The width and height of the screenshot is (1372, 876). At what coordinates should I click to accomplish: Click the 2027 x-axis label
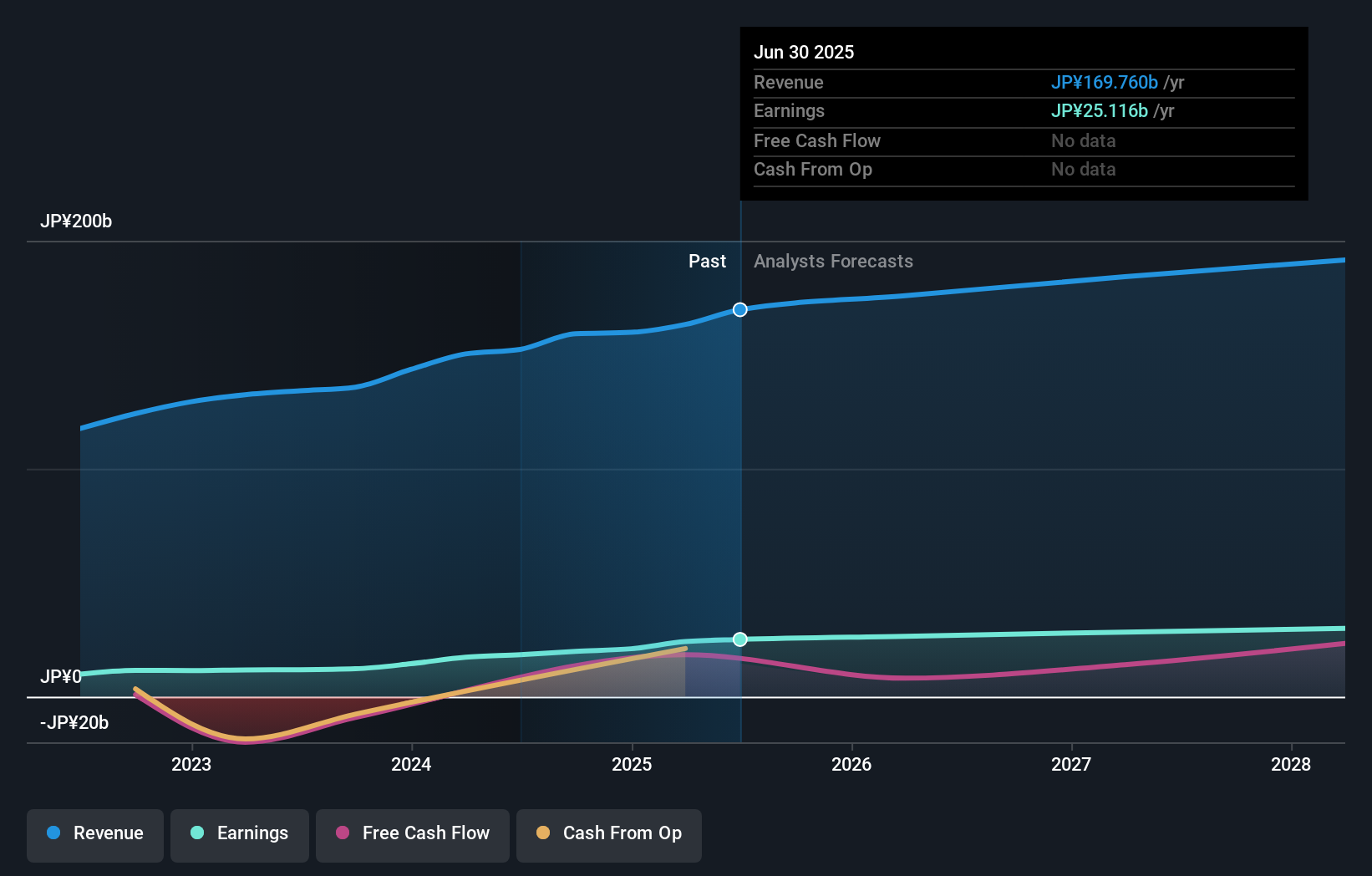click(x=1071, y=764)
